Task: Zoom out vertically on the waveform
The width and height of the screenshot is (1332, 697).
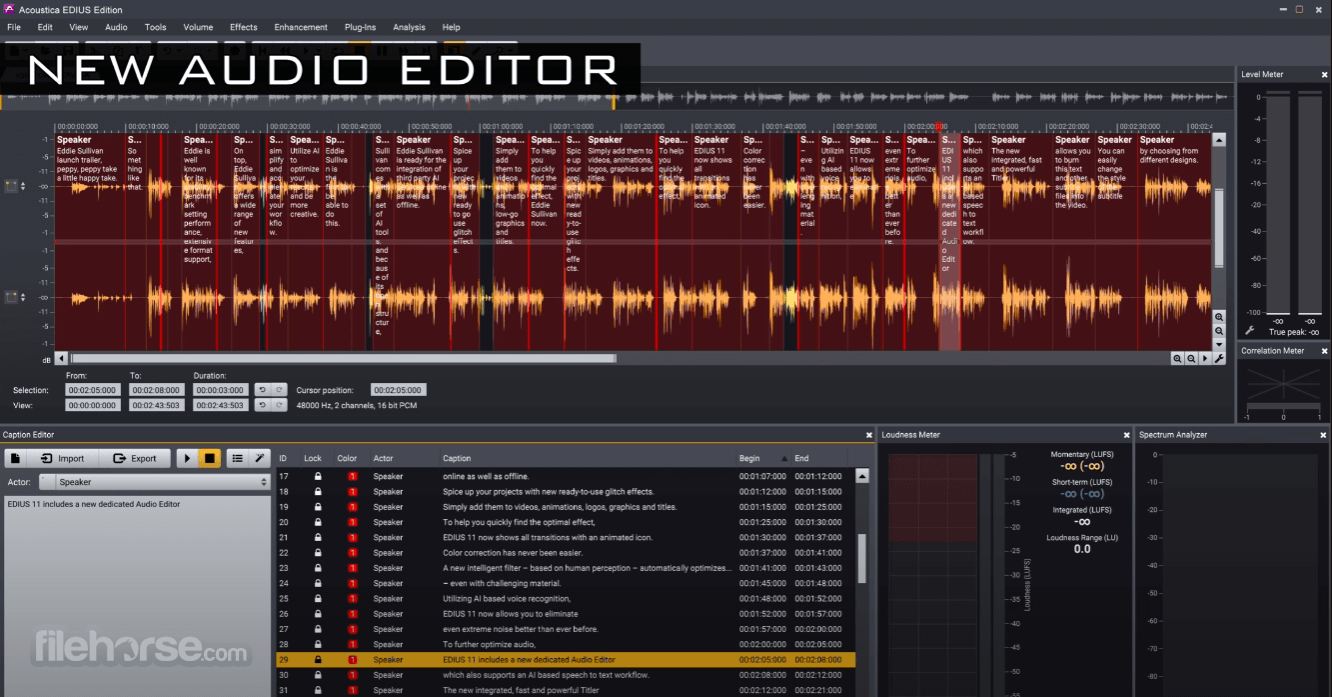Action: tap(1219, 331)
